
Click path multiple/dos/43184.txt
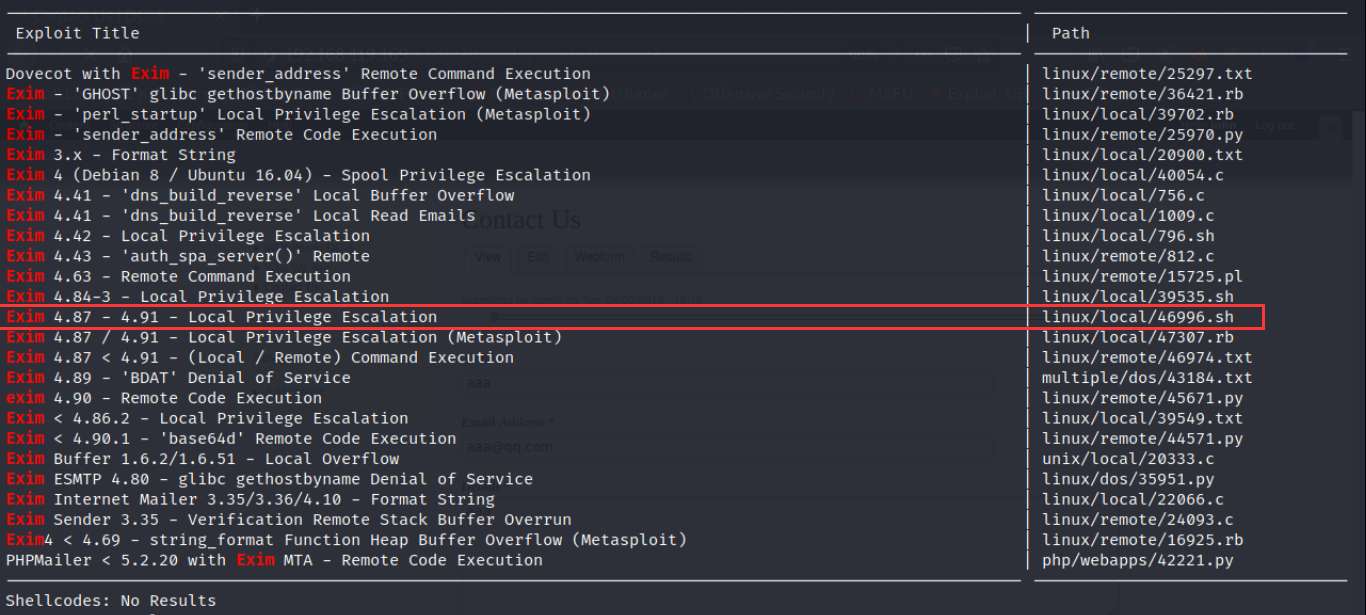click(1147, 378)
